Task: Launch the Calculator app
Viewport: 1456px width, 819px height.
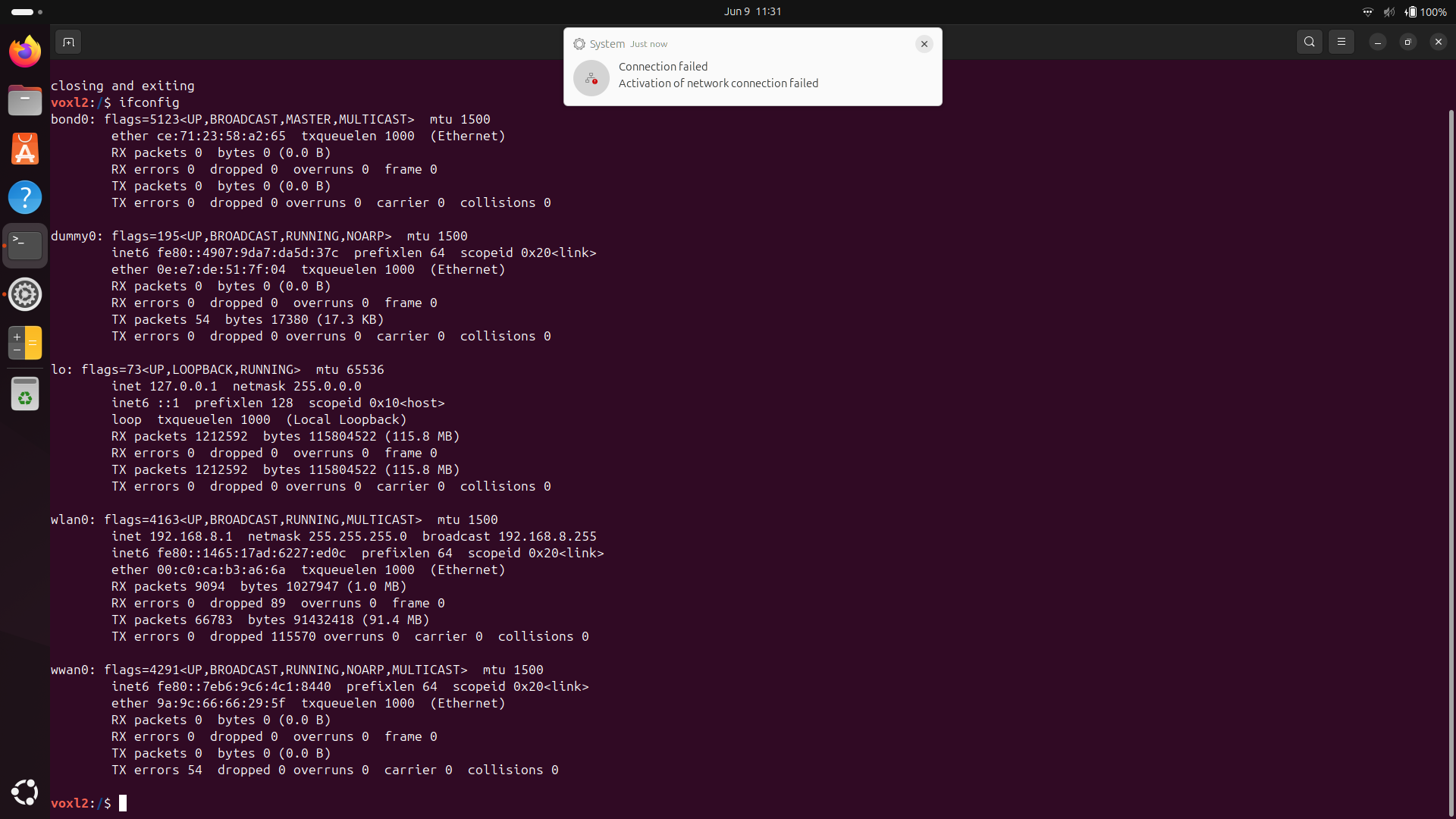Action: 25,343
